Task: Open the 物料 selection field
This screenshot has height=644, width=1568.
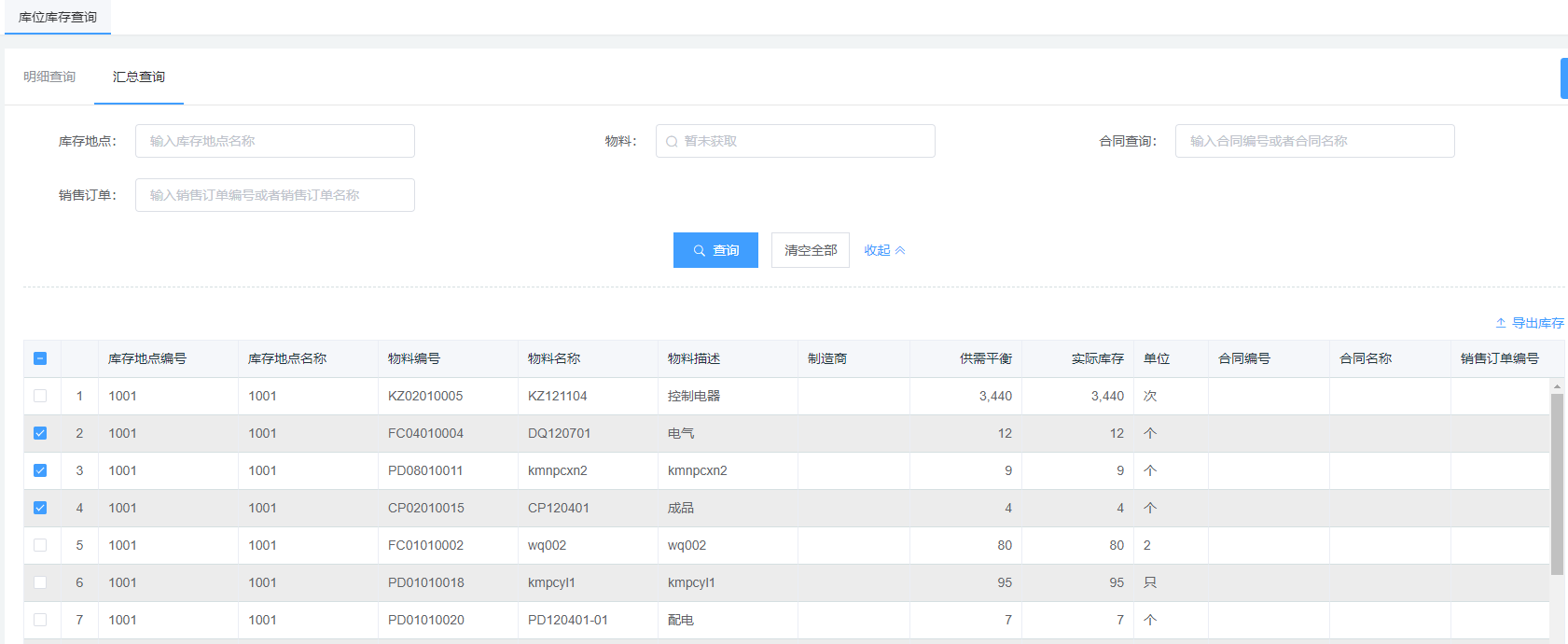Action: click(795, 141)
